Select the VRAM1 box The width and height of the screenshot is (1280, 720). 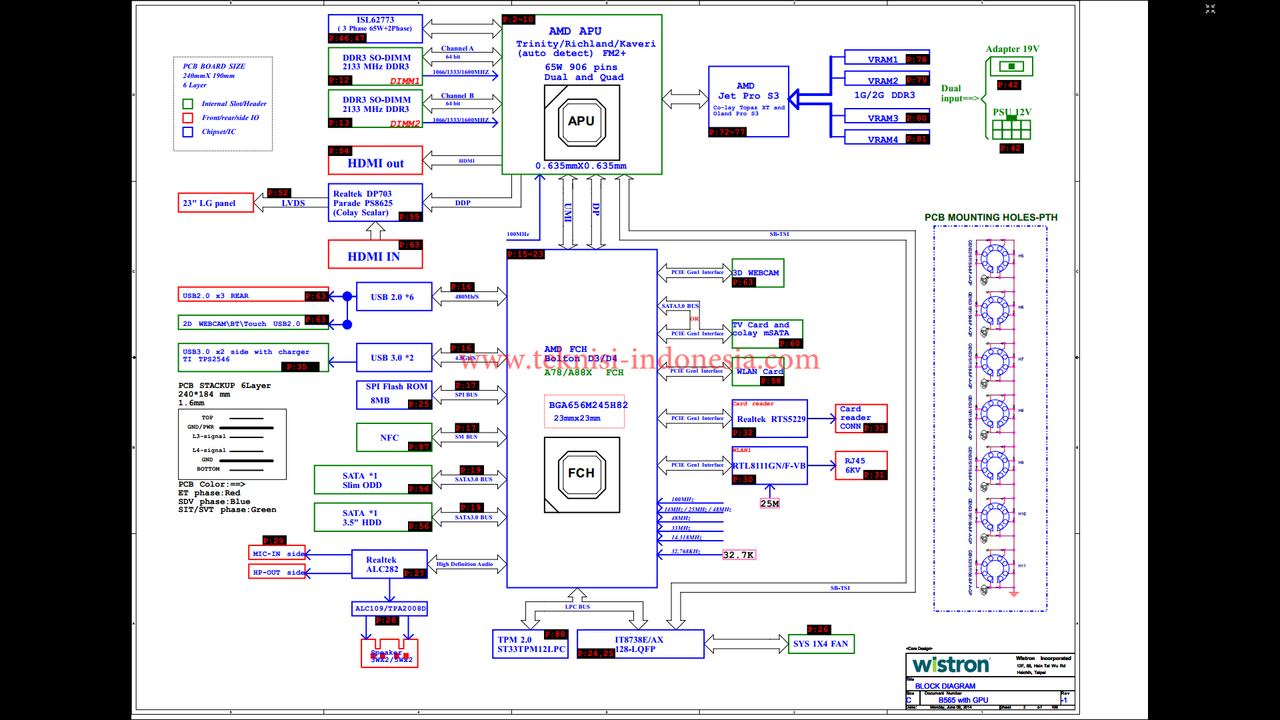tap(886, 59)
